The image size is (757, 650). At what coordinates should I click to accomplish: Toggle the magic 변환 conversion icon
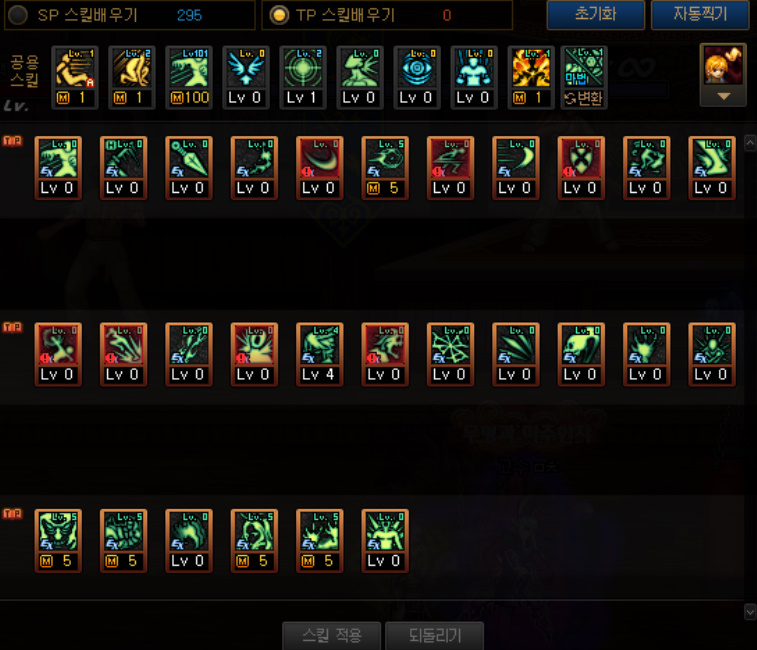pos(584,77)
